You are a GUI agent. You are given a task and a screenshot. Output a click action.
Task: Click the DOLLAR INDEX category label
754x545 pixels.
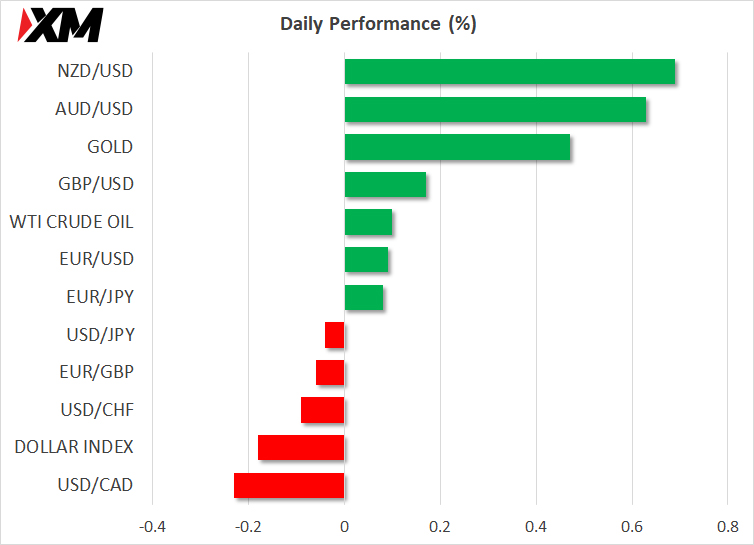[x=74, y=447]
